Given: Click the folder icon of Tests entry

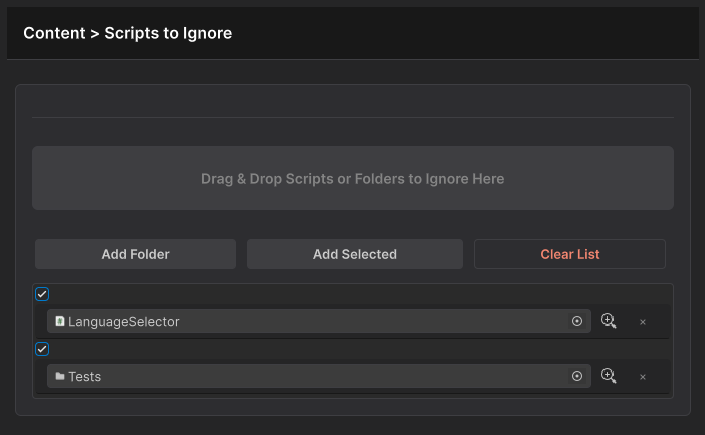Looking at the screenshot, I should (x=60, y=376).
